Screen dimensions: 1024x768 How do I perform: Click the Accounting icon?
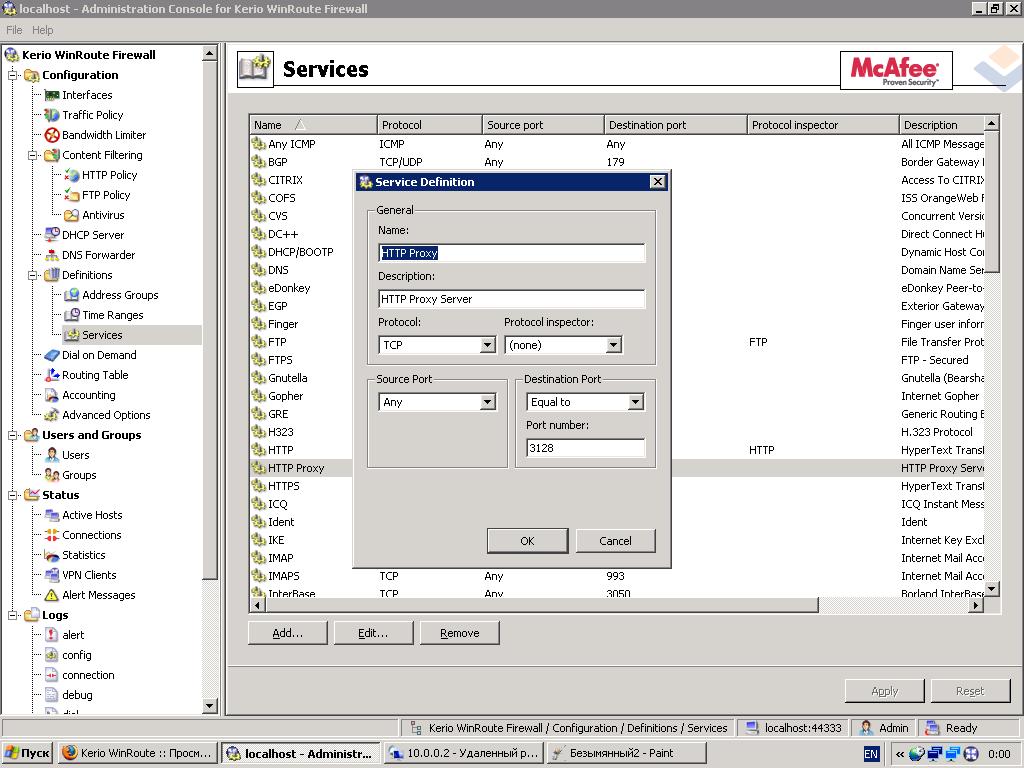tap(52, 396)
